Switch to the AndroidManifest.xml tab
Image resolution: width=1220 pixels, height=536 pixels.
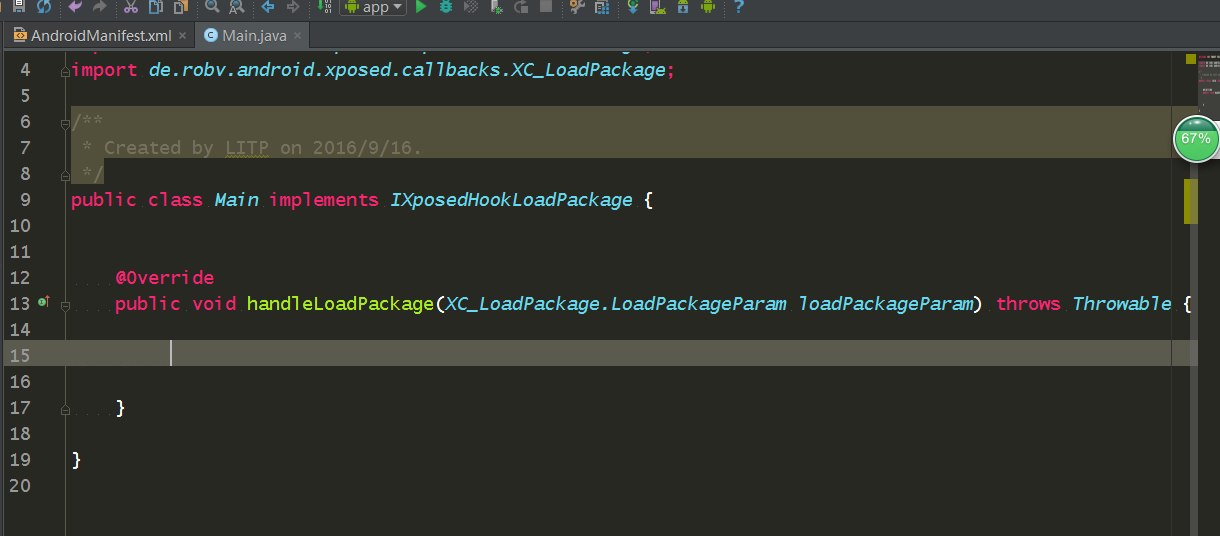pos(101,35)
